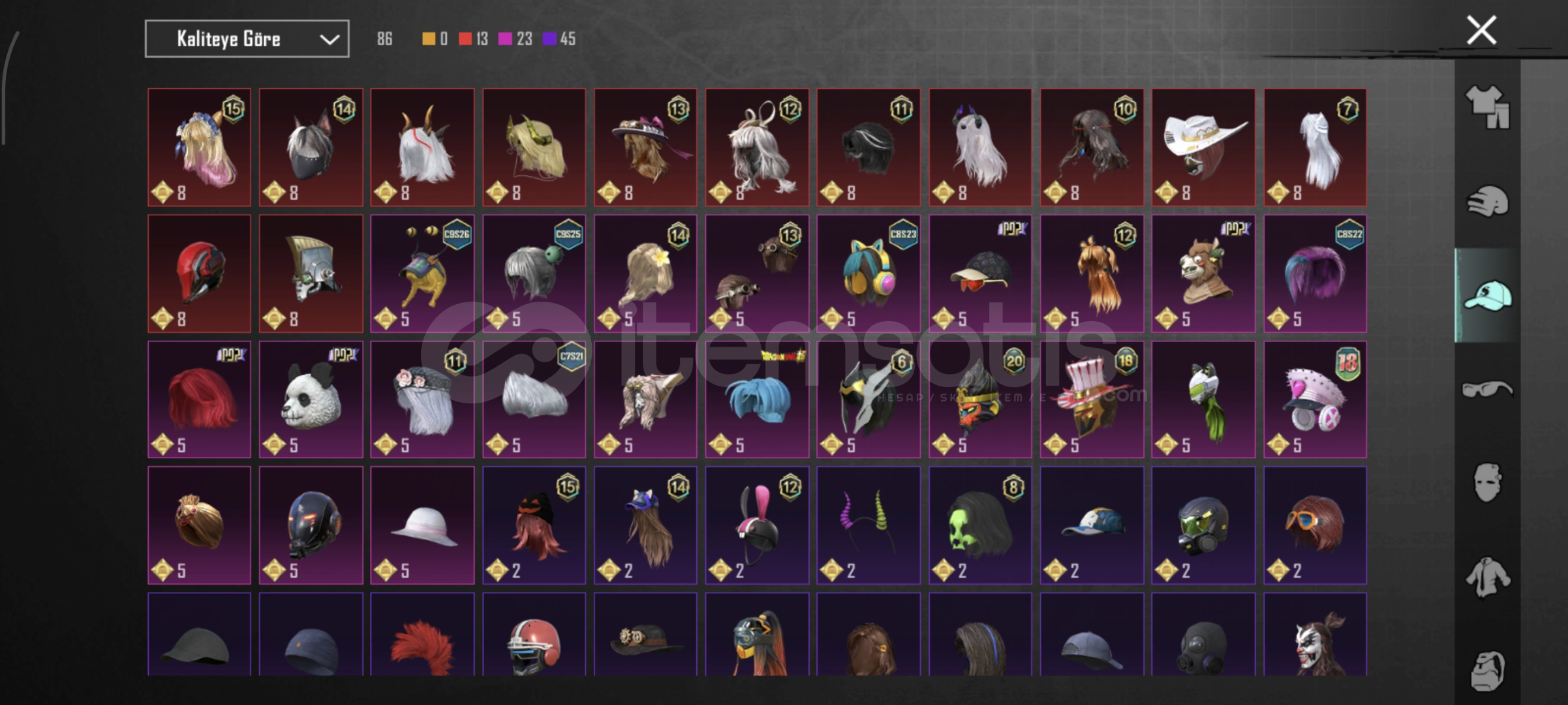
Task: Select the white cowboy hat item
Action: pyautogui.click(x=1203, y=148)
